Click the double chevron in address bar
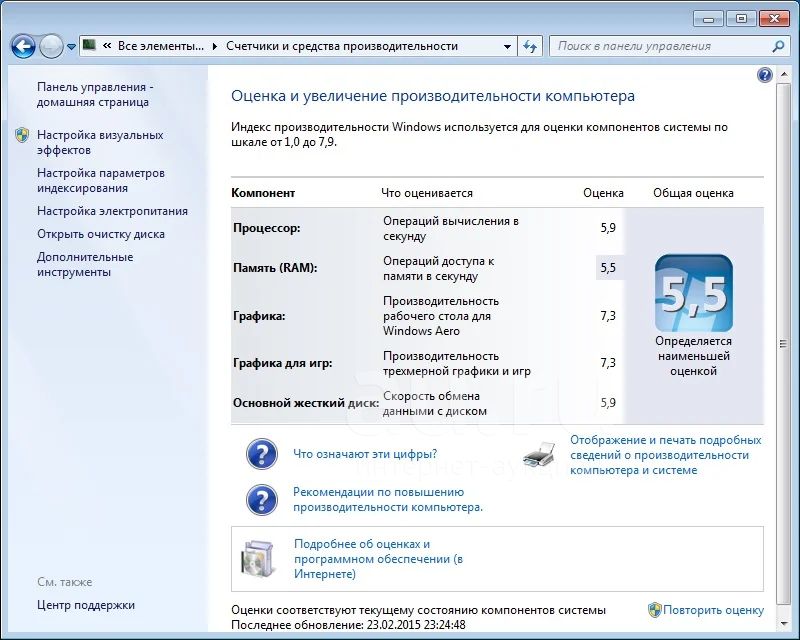Image resolution: width=800 pixels, height=640 pixels. coord(107,46)
